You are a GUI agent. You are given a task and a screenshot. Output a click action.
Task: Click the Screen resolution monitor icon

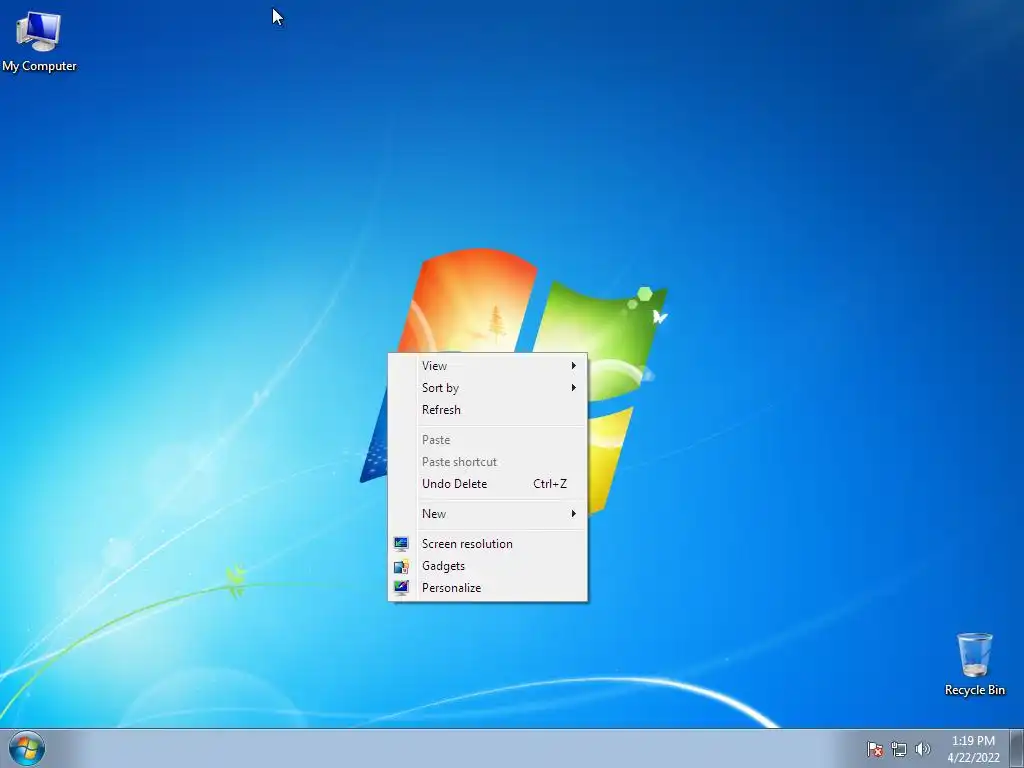pos(401,543)
